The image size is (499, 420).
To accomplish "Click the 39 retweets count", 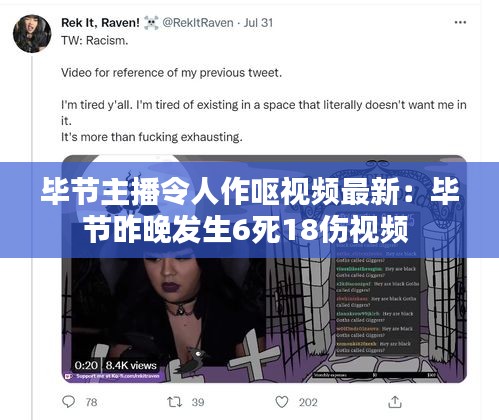I will 198,402.
